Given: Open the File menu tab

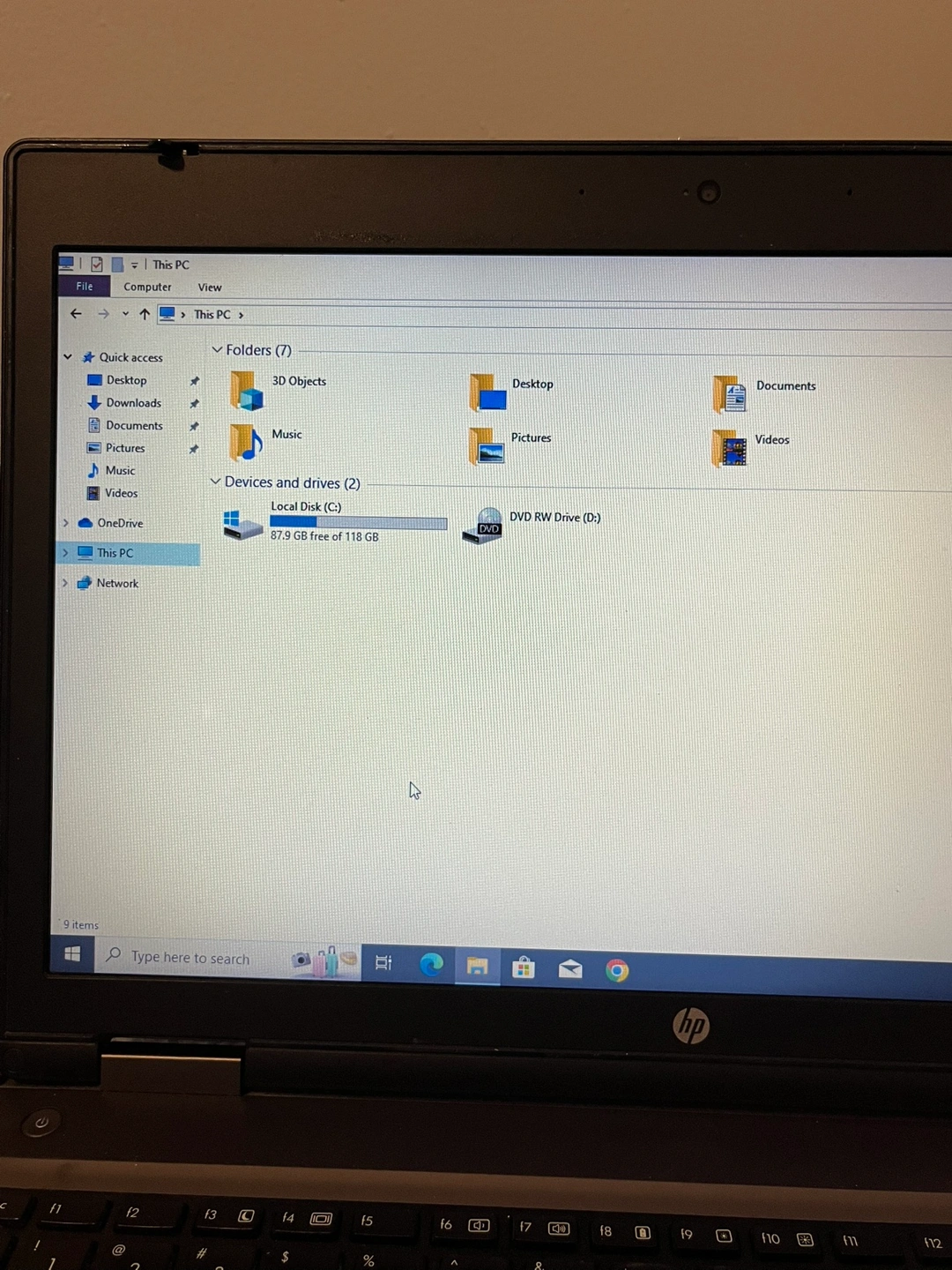Looking at the screenshot, I should (85, 287).
